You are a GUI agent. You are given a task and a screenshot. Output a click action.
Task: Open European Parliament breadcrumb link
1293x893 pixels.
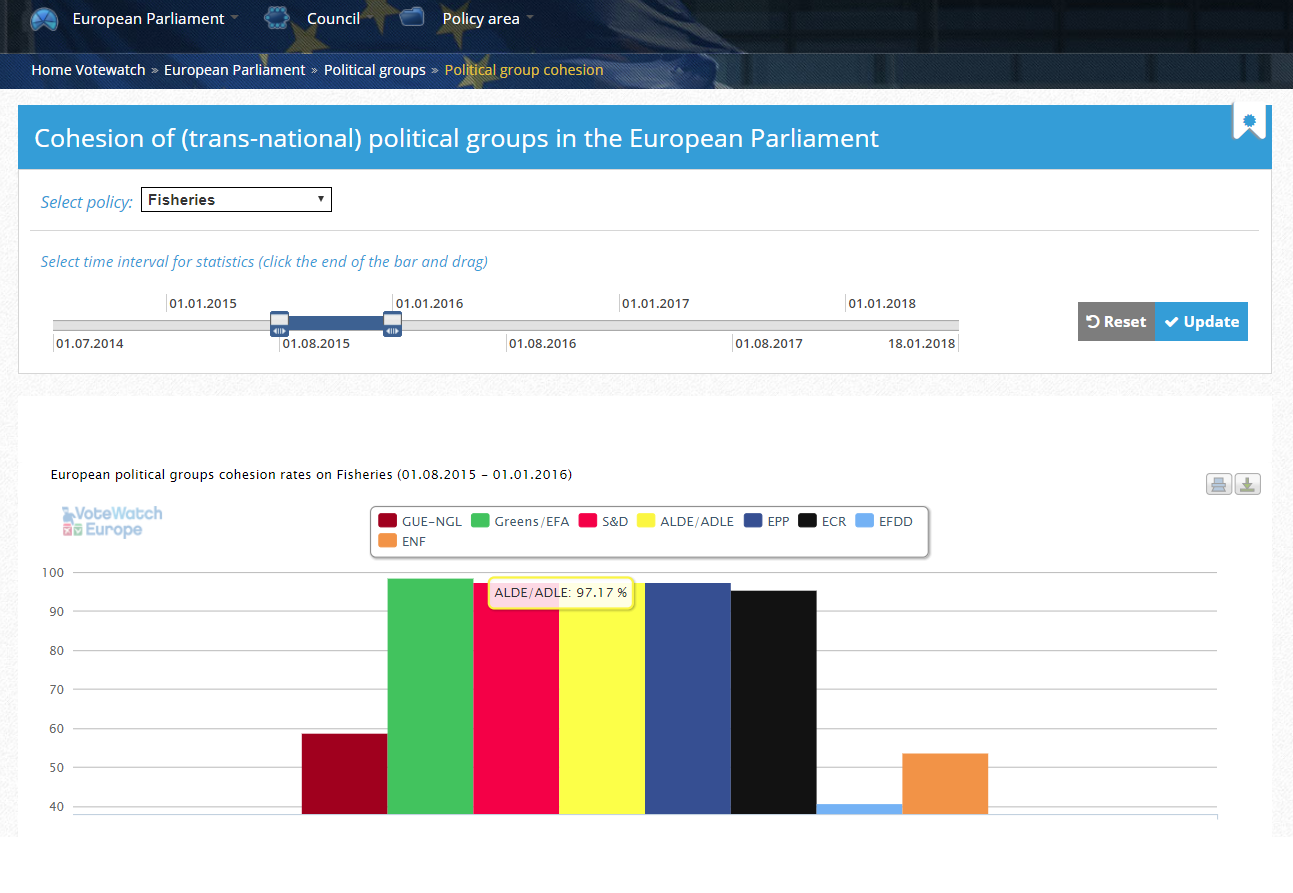click(234, 70)
